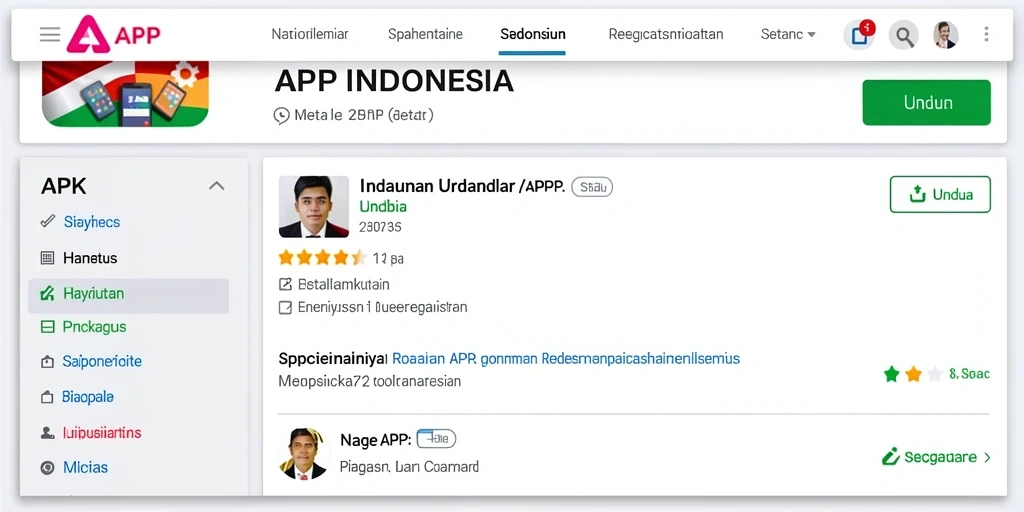Click the Indaunan Urdandlar /APPP title
Screen dimensions: 1024x512
click(462, 187)
